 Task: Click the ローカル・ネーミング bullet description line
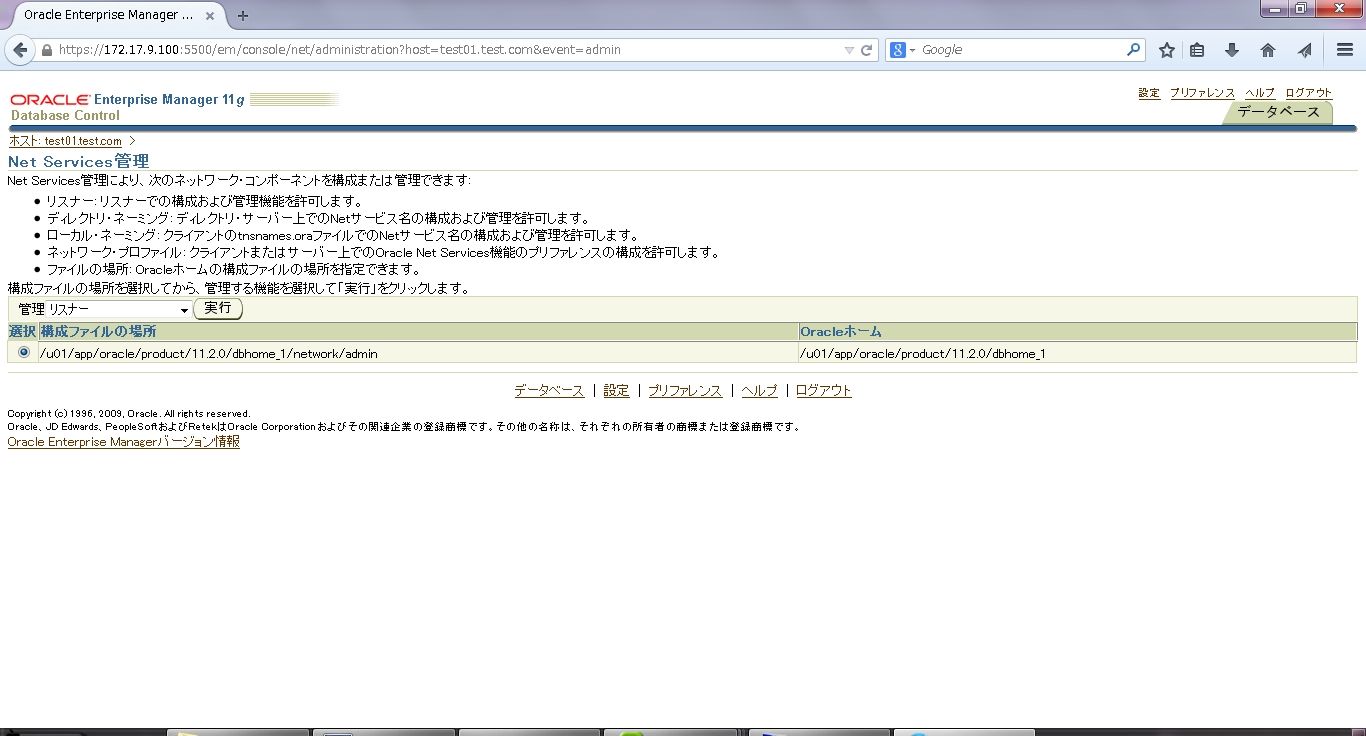tap(343, 235)
